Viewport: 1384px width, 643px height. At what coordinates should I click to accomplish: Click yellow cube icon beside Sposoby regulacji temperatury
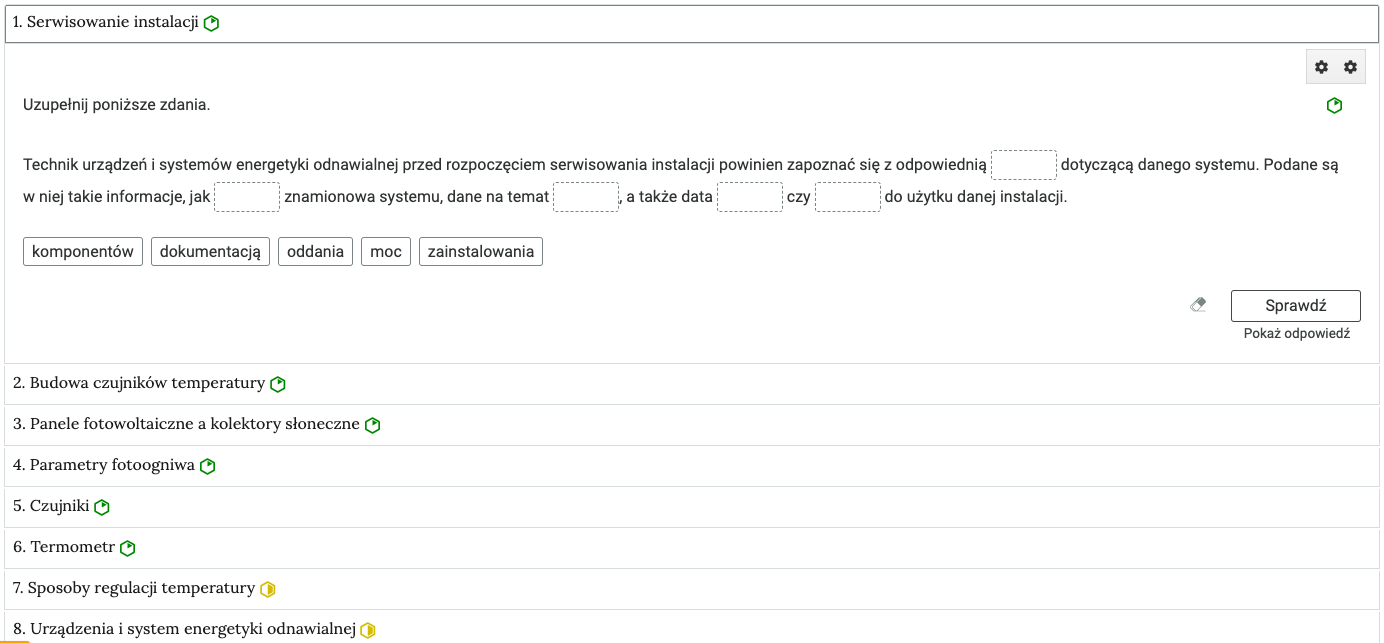pyautogui.click(x=267, y=589)
